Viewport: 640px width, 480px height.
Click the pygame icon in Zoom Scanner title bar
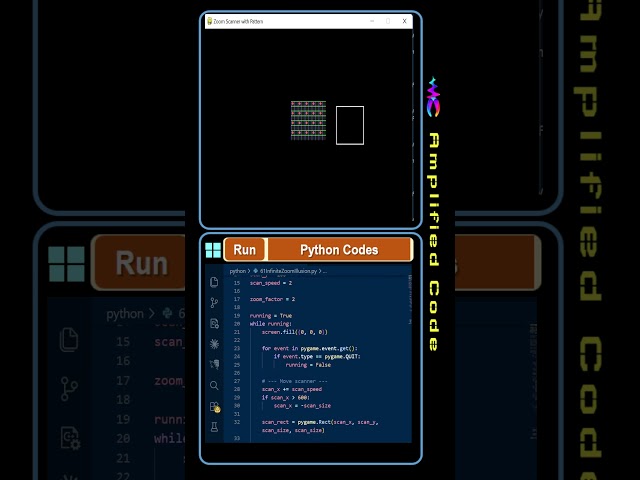coord(209,21)
